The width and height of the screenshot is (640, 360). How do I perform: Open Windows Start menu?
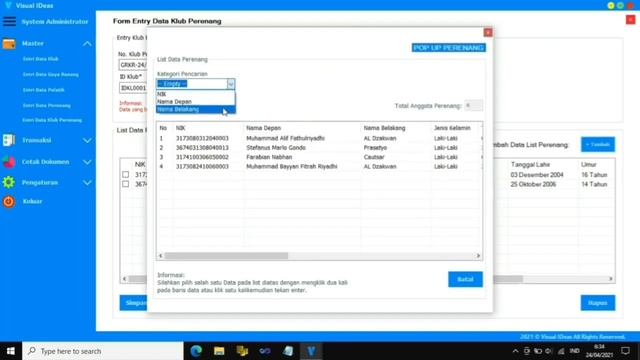(x=11, y=351)
